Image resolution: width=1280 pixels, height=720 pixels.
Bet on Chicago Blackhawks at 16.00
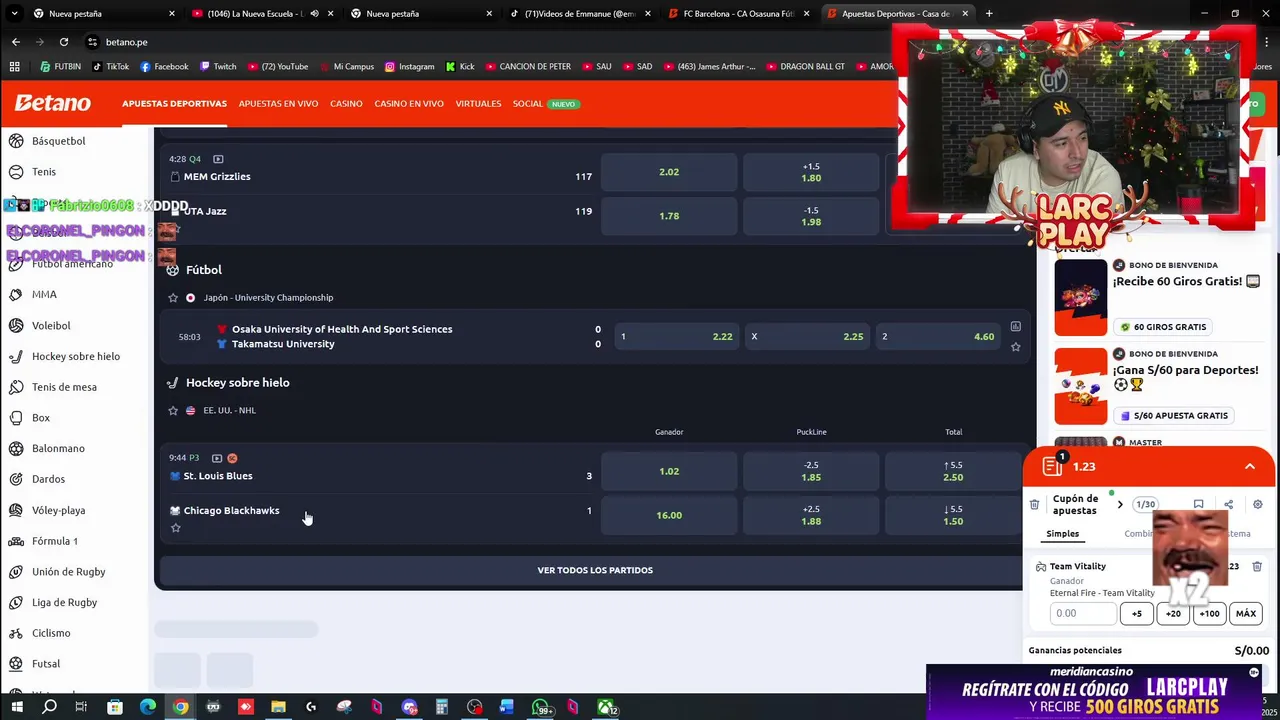669,515
